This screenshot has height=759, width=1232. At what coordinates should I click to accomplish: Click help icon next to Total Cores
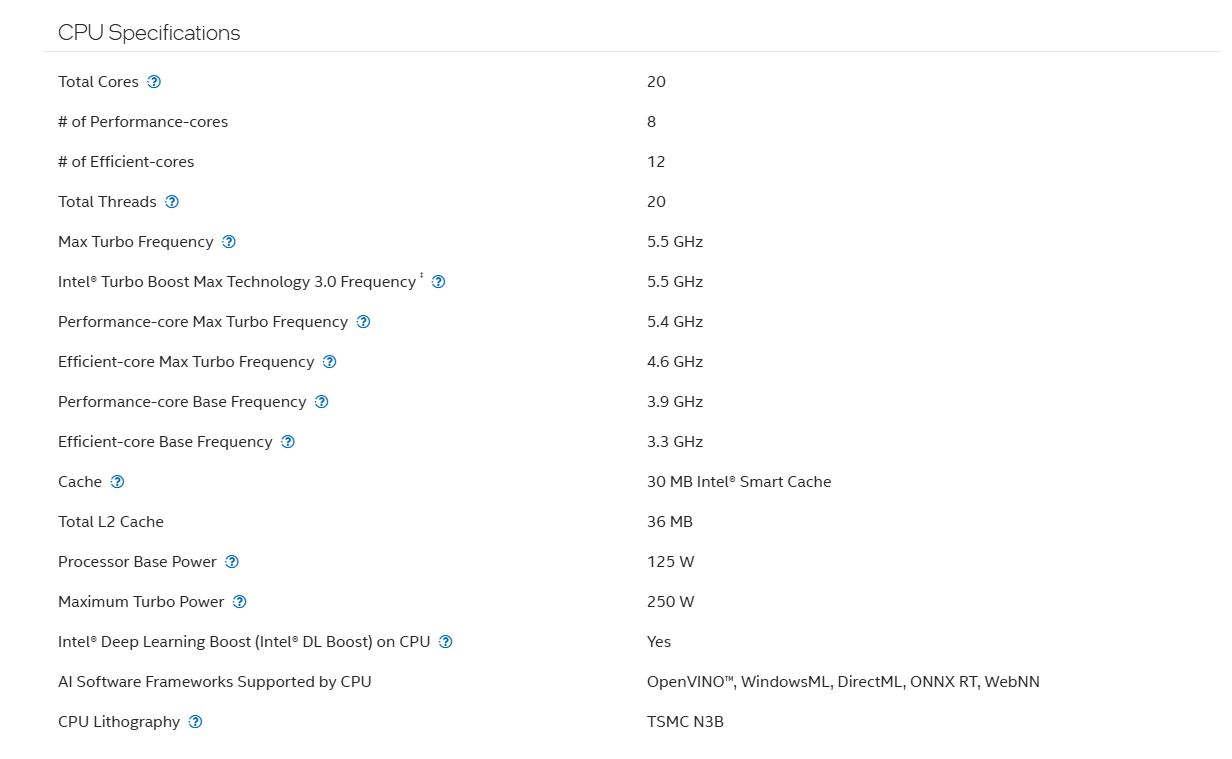coord(154,82)
